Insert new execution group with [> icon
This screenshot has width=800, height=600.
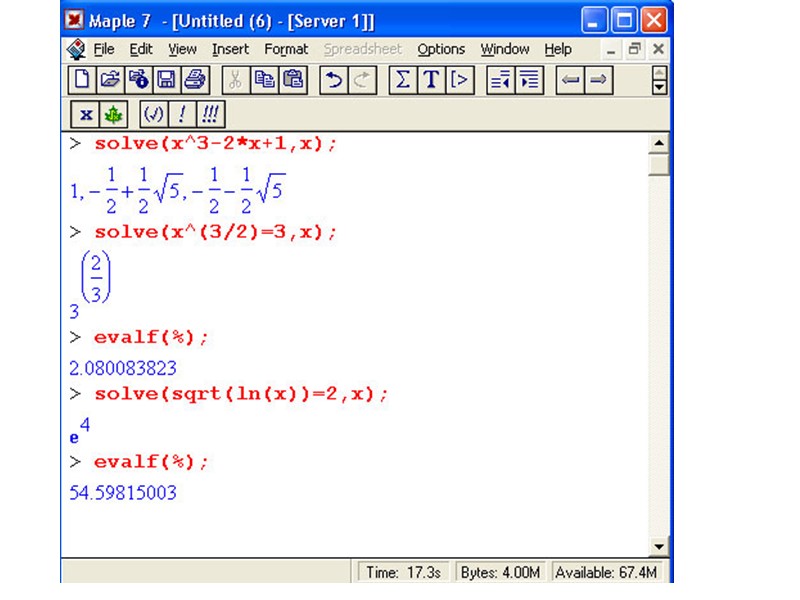coord(460,80)
